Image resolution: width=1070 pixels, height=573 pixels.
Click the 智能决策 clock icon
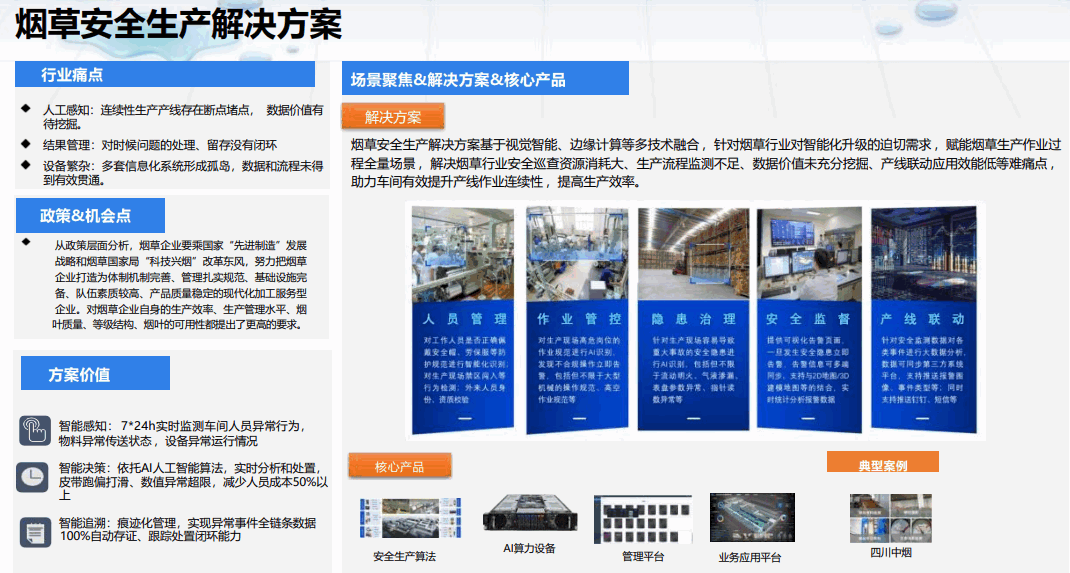click(x=33, y=475)
